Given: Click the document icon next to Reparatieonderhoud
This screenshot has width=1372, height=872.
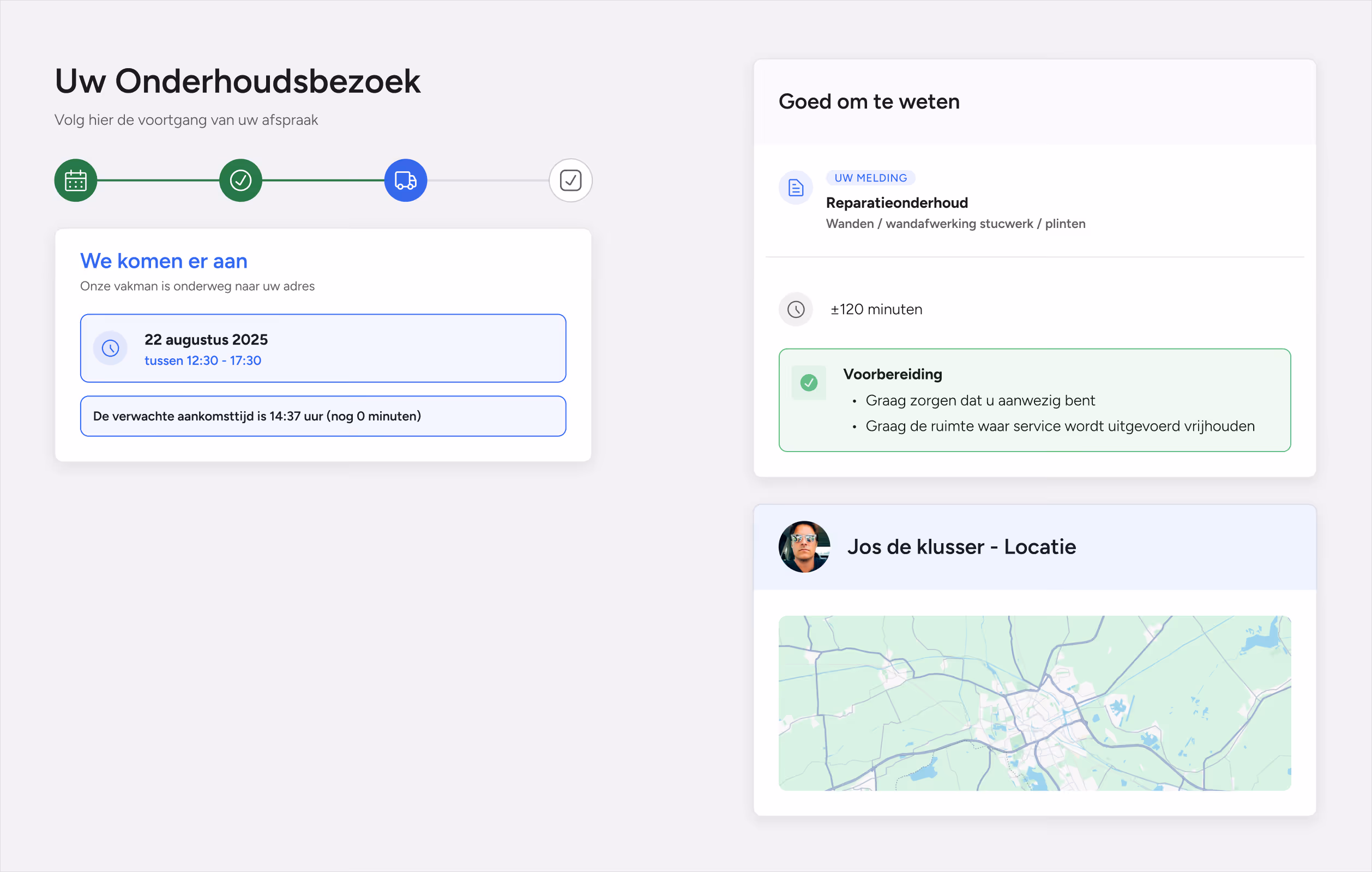Looking at the screenshot, I should (796, 188).
